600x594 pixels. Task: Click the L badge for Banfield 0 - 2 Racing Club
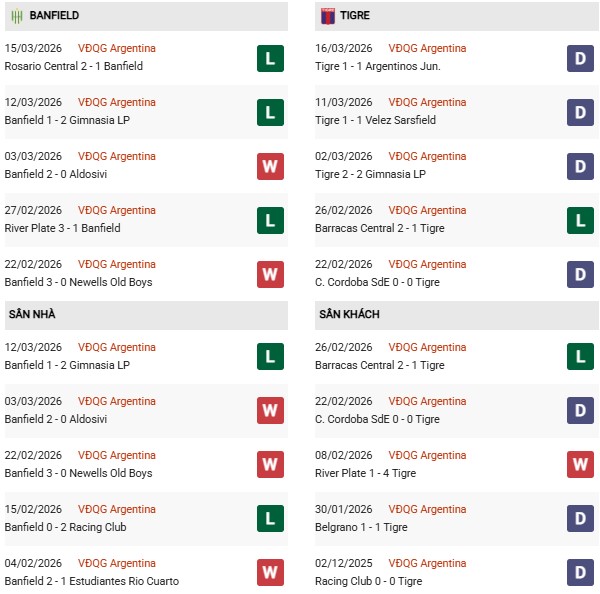[x=270, y=519]
